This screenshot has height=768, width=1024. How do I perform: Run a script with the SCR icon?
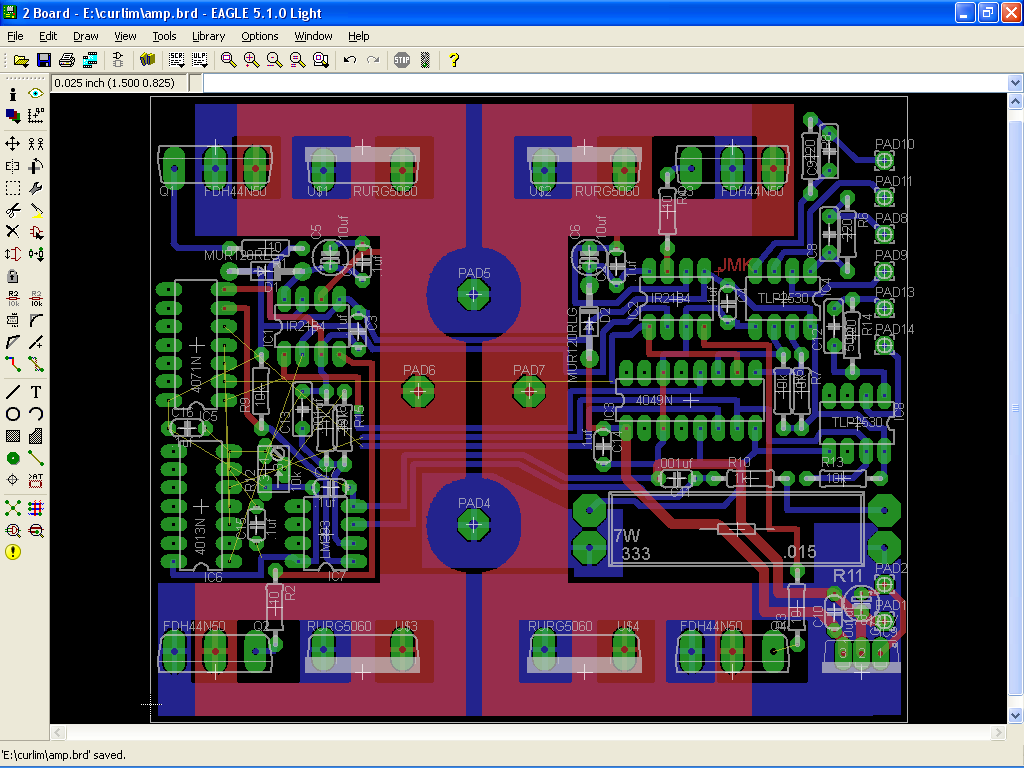click(176, 60)
